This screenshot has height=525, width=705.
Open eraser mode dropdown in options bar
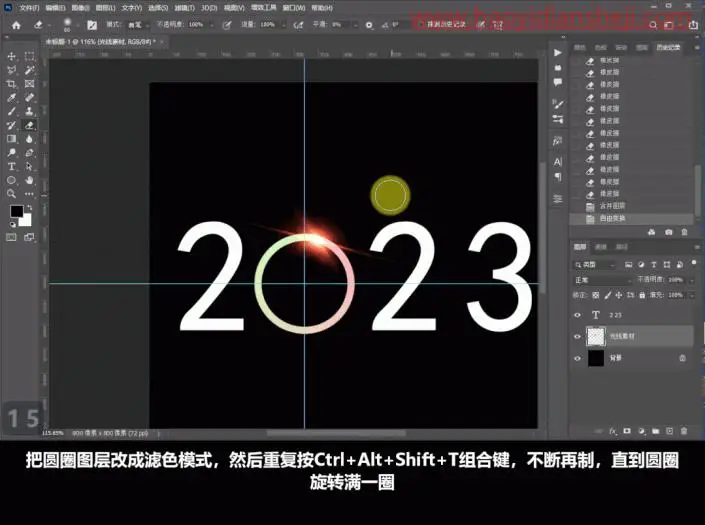coord(138,25)
